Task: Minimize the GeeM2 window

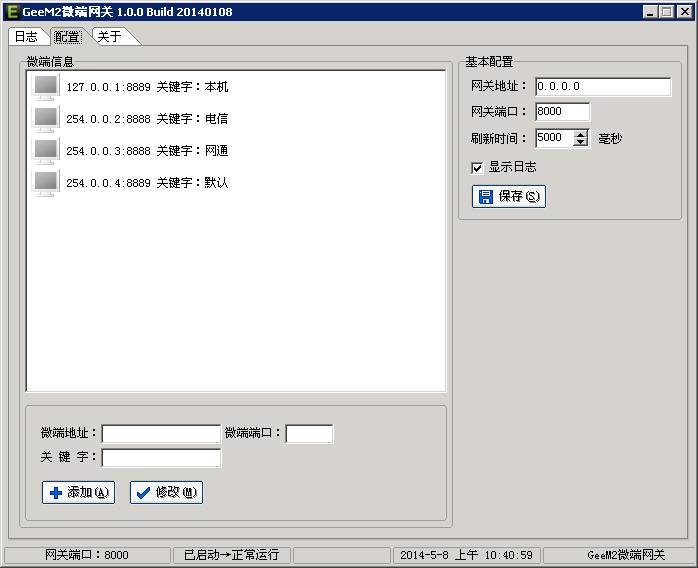Action: tap(650, 12)
